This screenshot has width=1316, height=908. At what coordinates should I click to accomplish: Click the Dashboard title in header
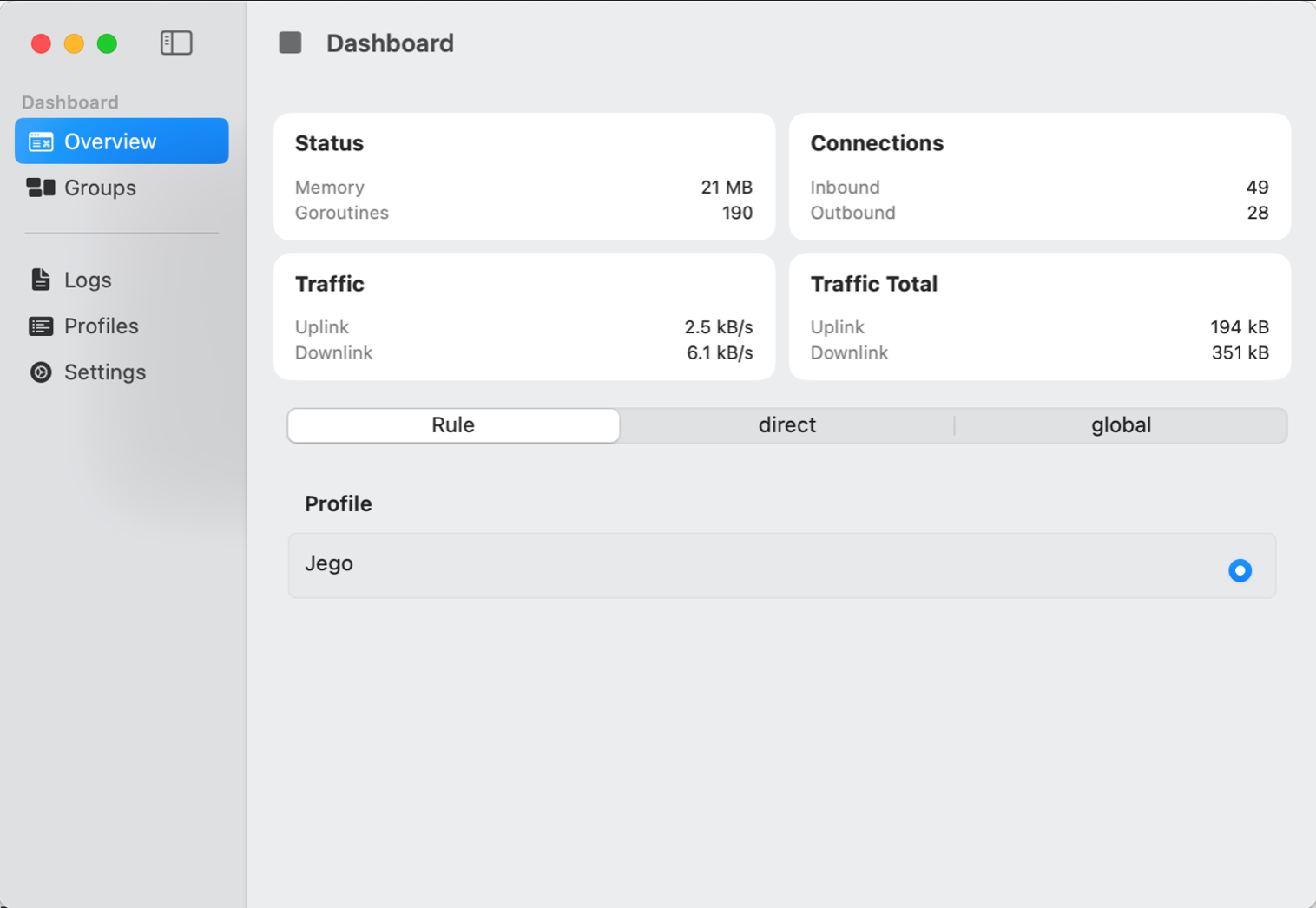tap(390, 43)
